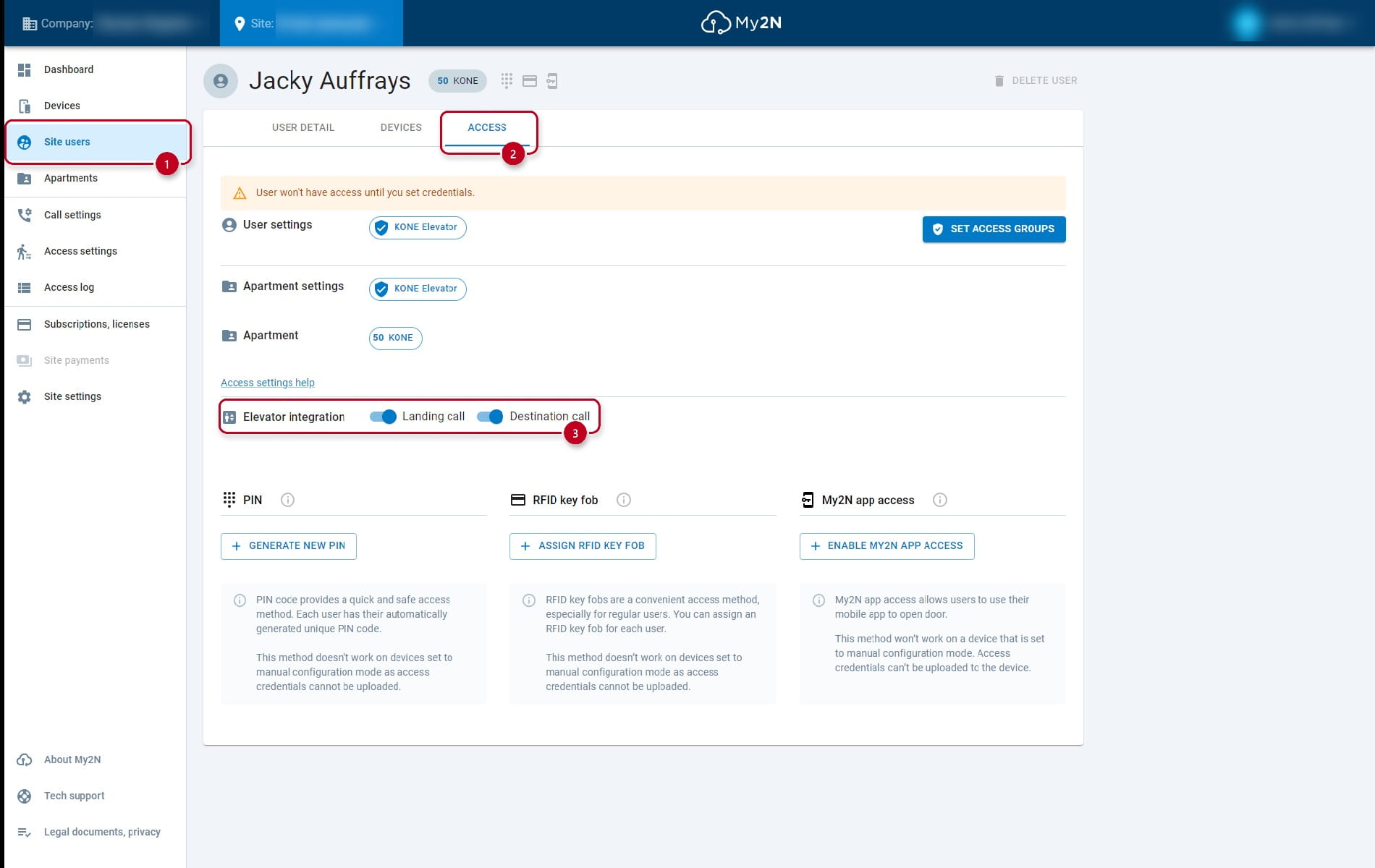Open Apartments from the sidebar
This screenshot has height=868, width=1375.
point(96,178)
